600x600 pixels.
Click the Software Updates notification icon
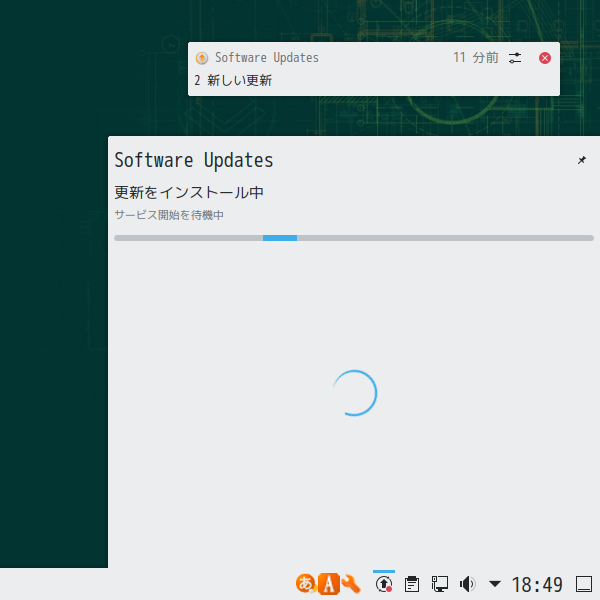[x=202, y=58]
